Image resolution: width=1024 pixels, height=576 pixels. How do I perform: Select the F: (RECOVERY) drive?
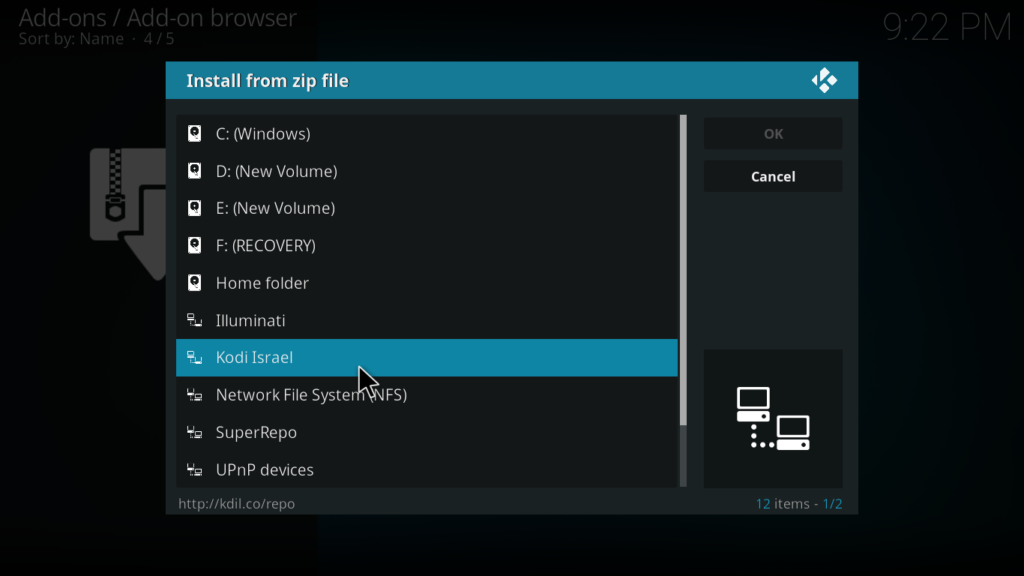[427, 246]
